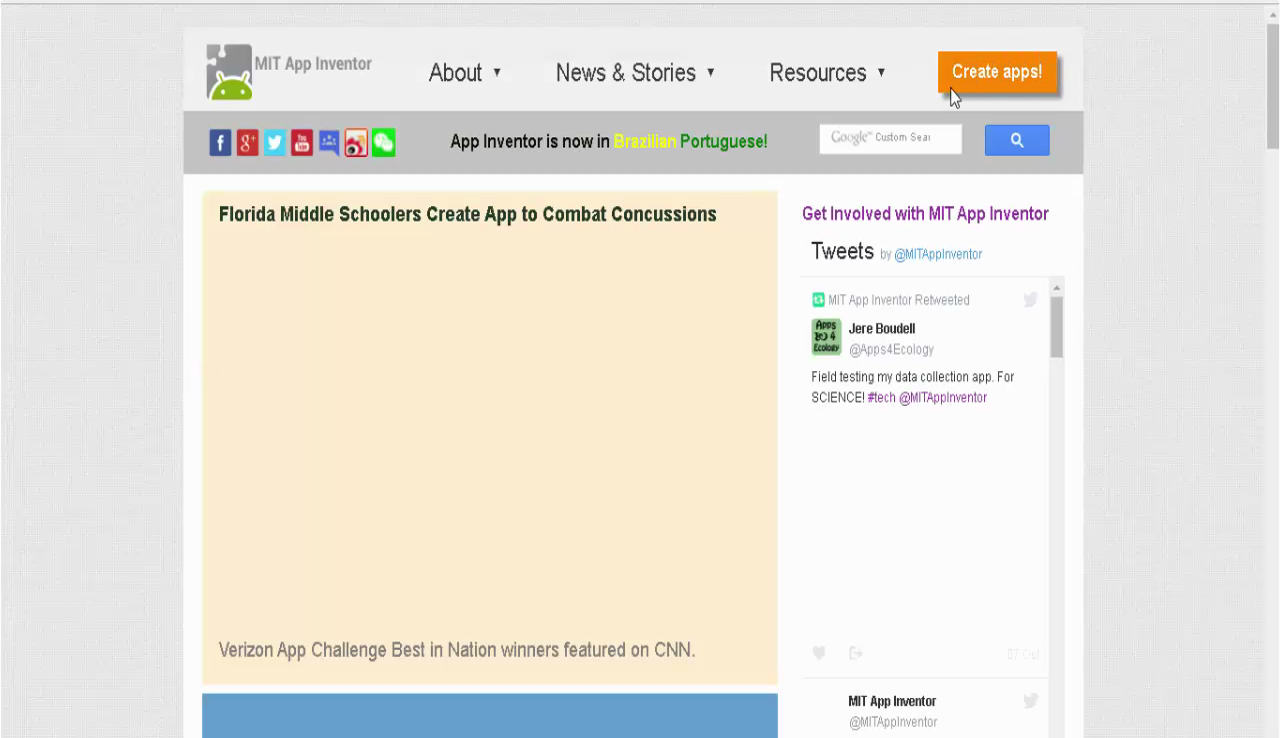The width and height of the screenshot is (1280, 738).
Task: Click the retweet icon beside 'MIT App Inventor Retweeted'
Action: [818, 300]
